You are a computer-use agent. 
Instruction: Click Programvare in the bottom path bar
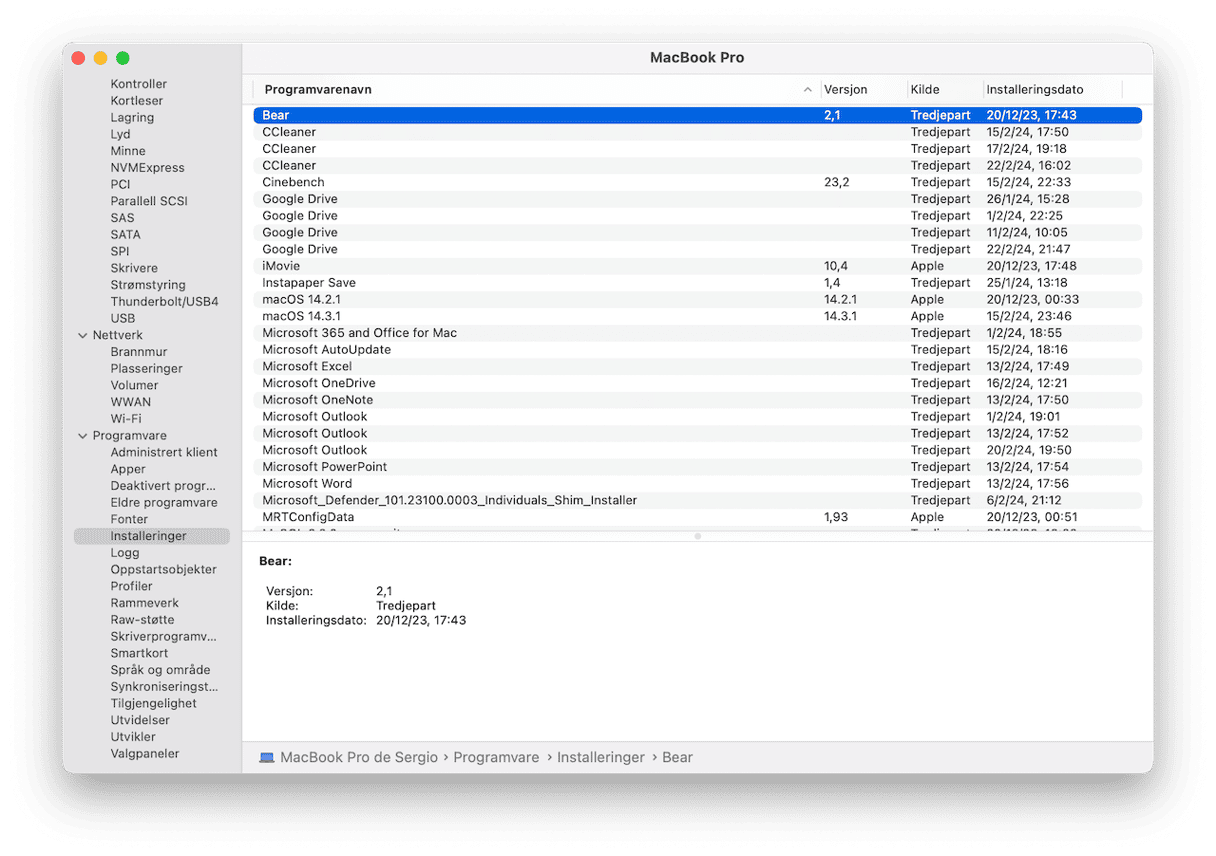click(x=496, y=758)
